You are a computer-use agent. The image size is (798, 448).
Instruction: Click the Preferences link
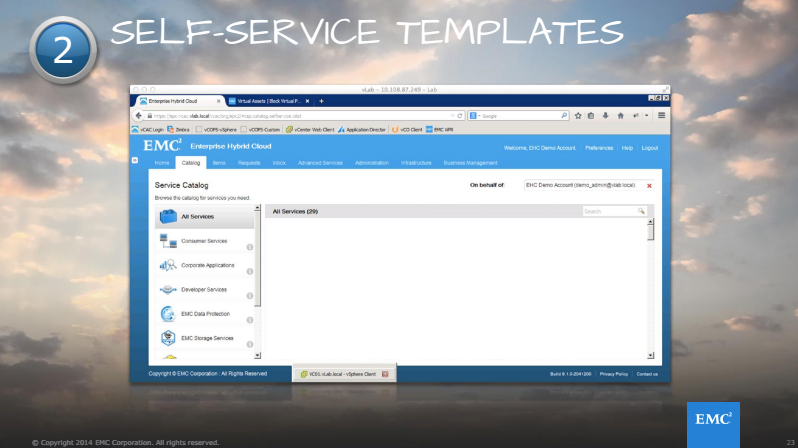click(599, 148)
